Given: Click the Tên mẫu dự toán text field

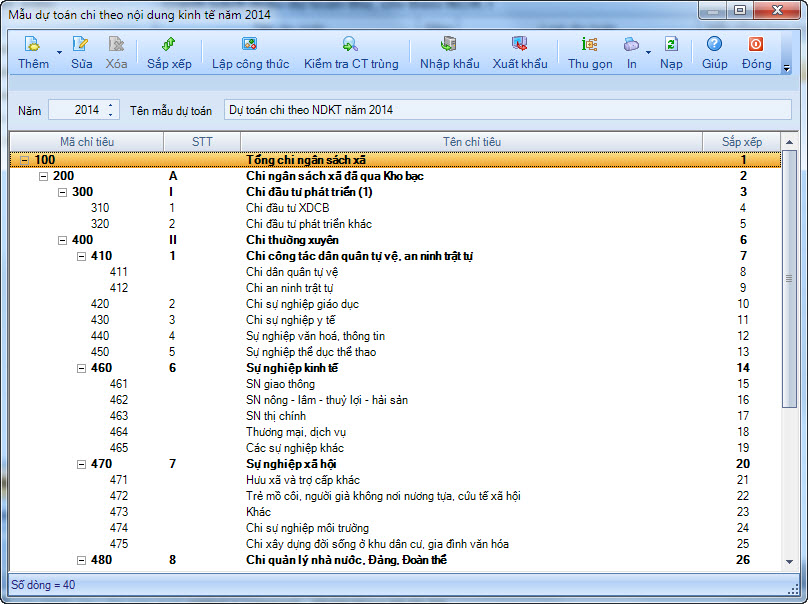Looking at the screenshot, I should click(x=508, y=110).
